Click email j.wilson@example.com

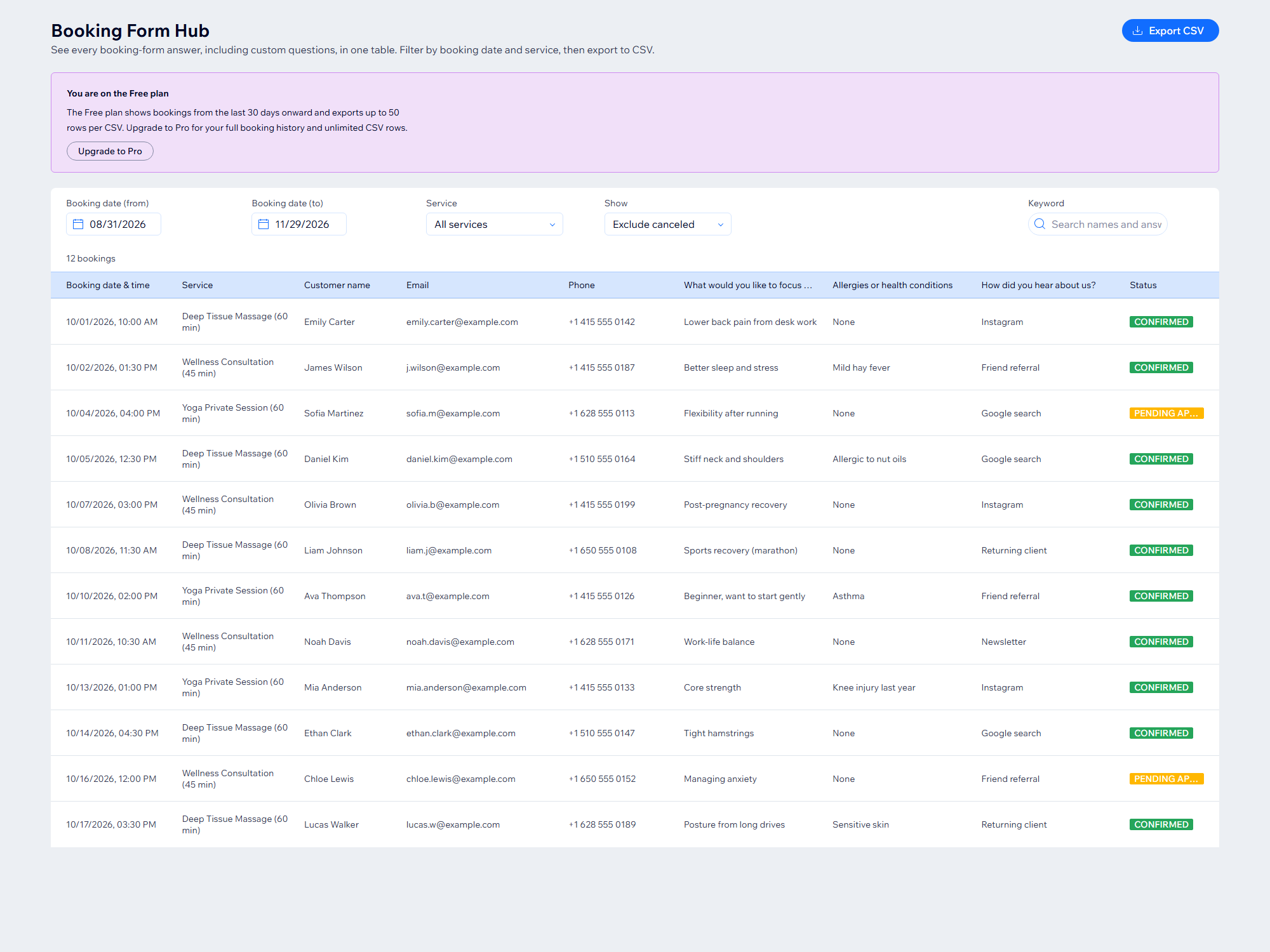point(453,367)
